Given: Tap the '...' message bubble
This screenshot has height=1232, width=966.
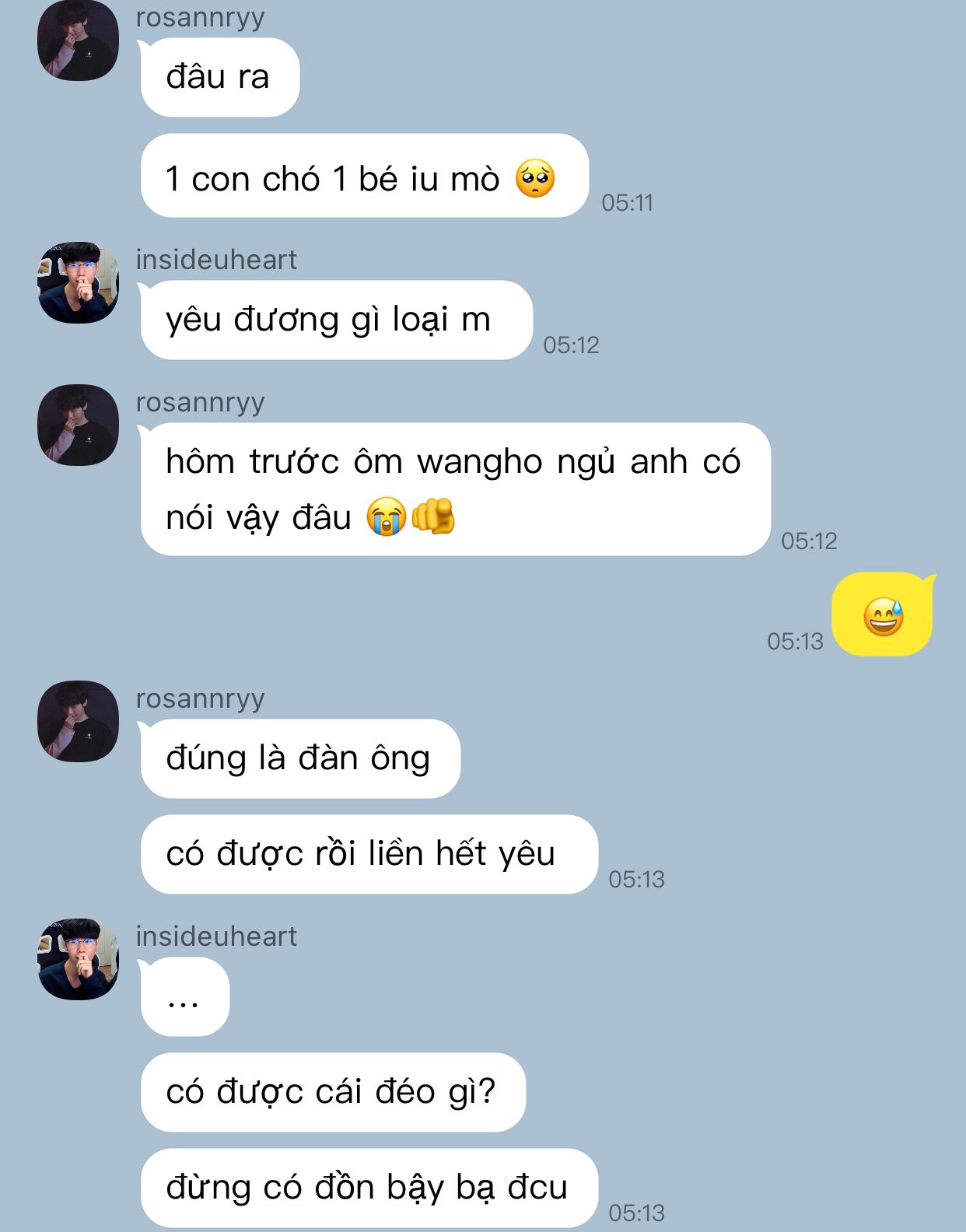Looking at the screenshot, I should pos(185,997).
